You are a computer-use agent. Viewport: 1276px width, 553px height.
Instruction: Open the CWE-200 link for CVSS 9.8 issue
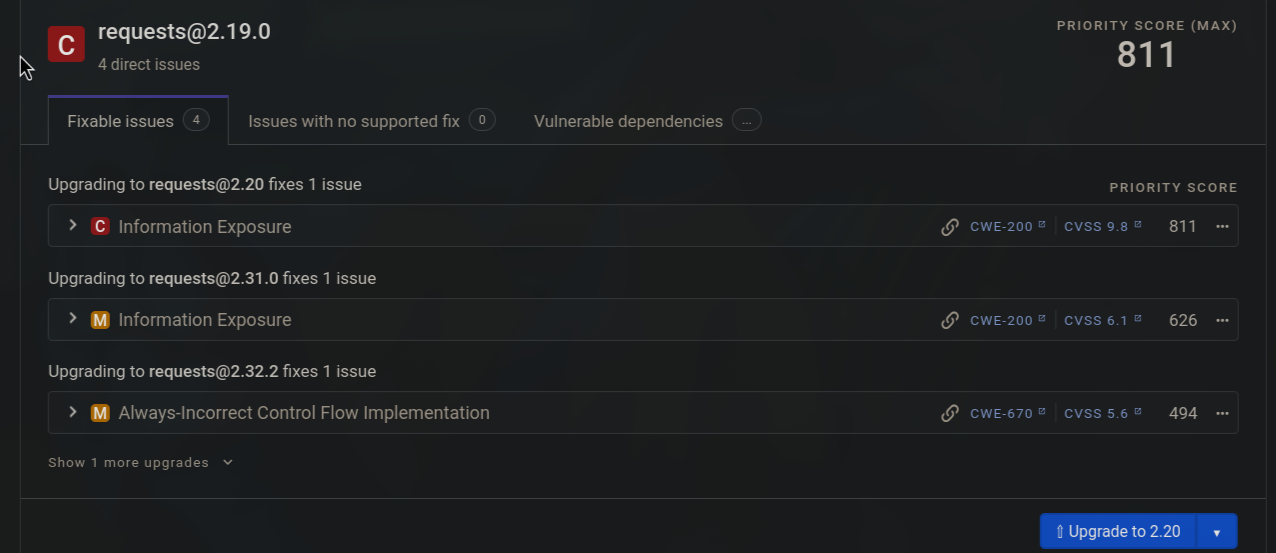pyautogui.click(x=1007, y=227)
